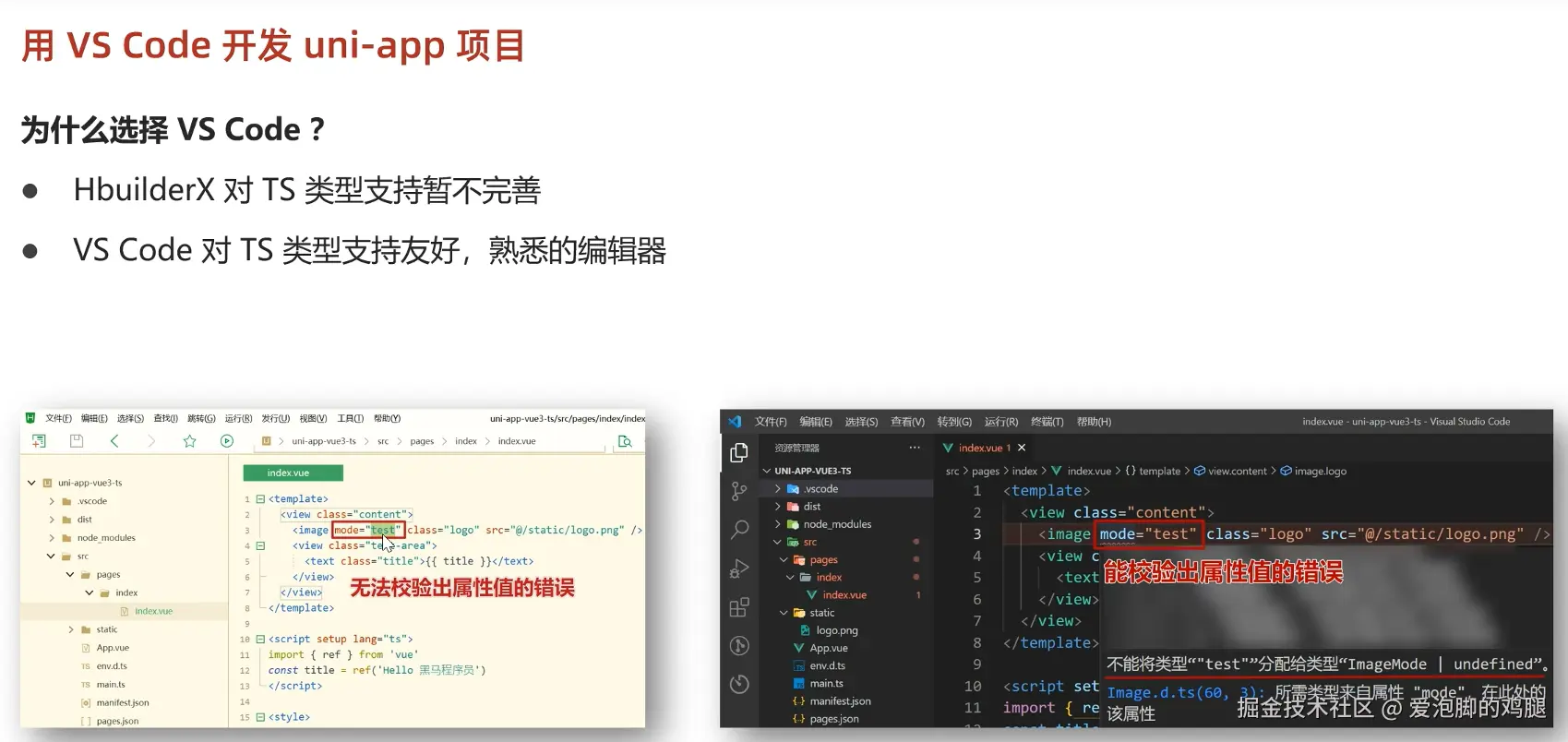Click the run play icon in HBuilderX
The image size is (1568, 742).
tap(227, 441)
